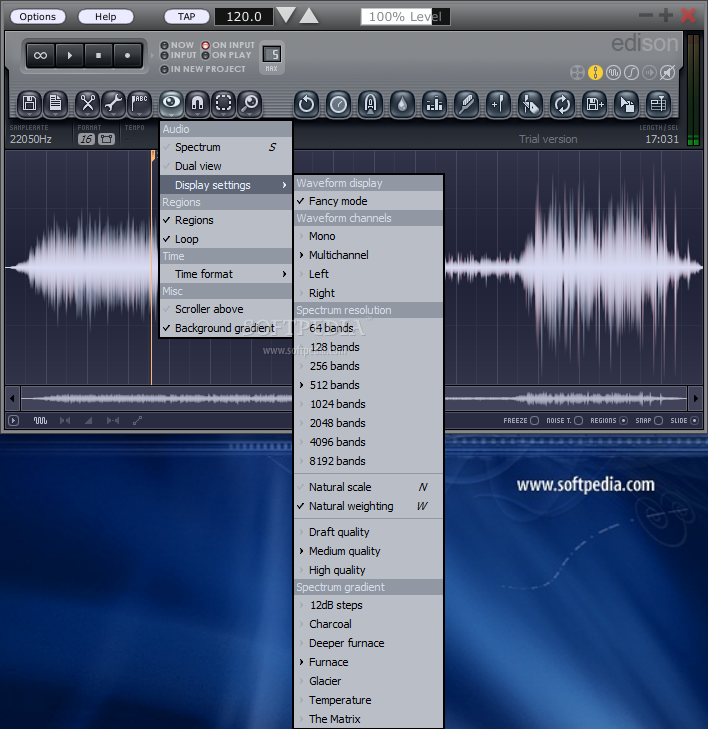Click the record button

tap(127, 55)
